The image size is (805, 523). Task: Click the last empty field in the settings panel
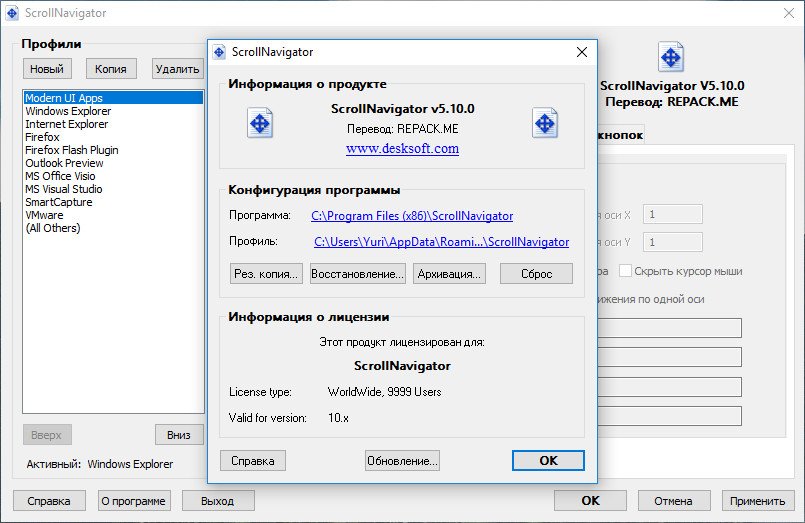point(669,416)
